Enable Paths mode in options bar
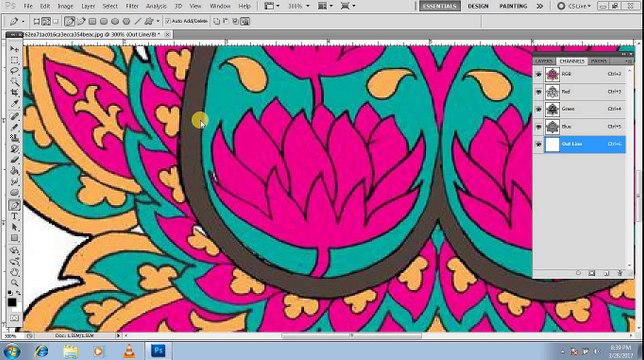Viewport: 644px width, 360px height. 46,21
